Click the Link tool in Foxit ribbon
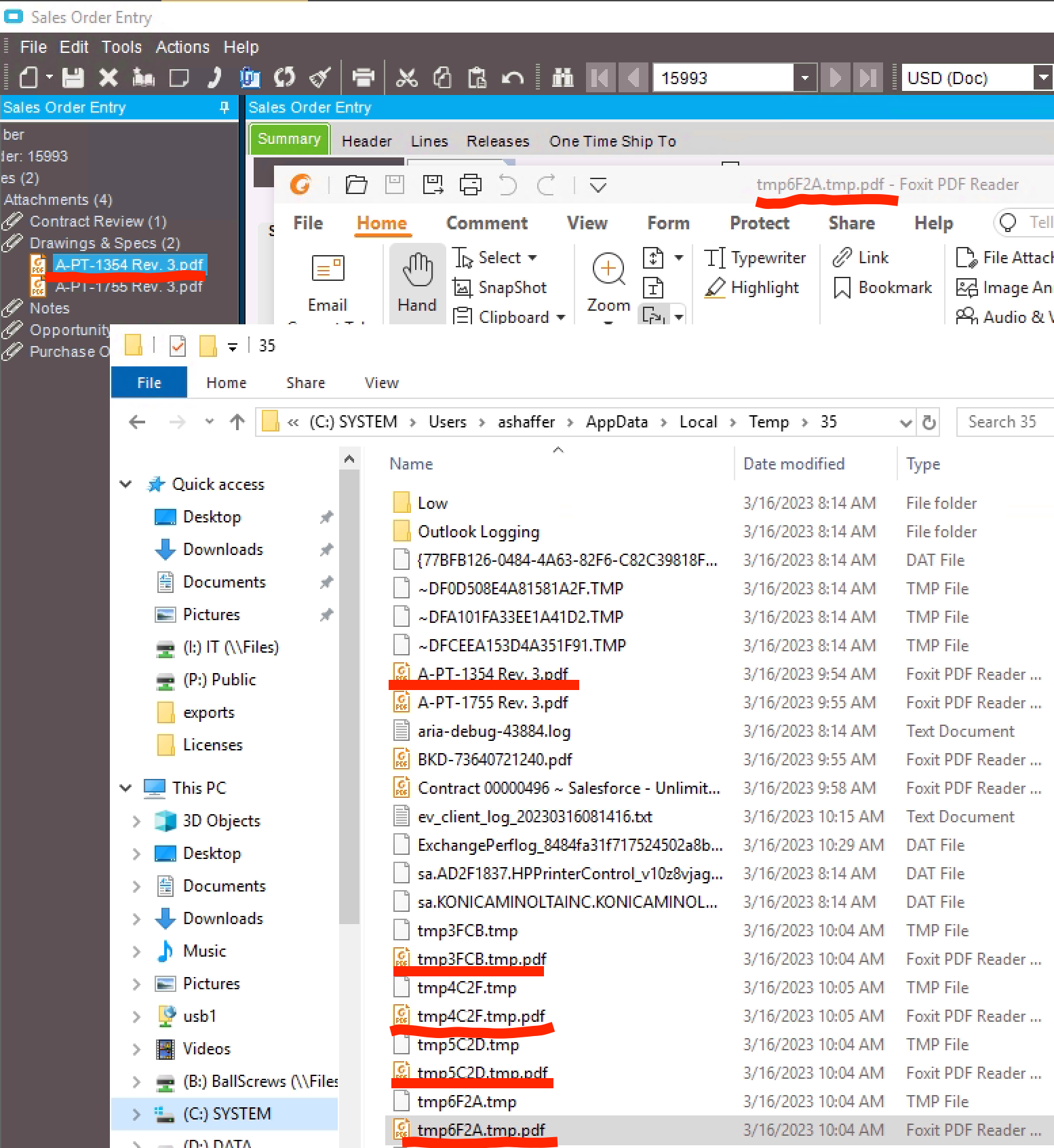This screenshot has height=1148, width=1054. [860, 258]
